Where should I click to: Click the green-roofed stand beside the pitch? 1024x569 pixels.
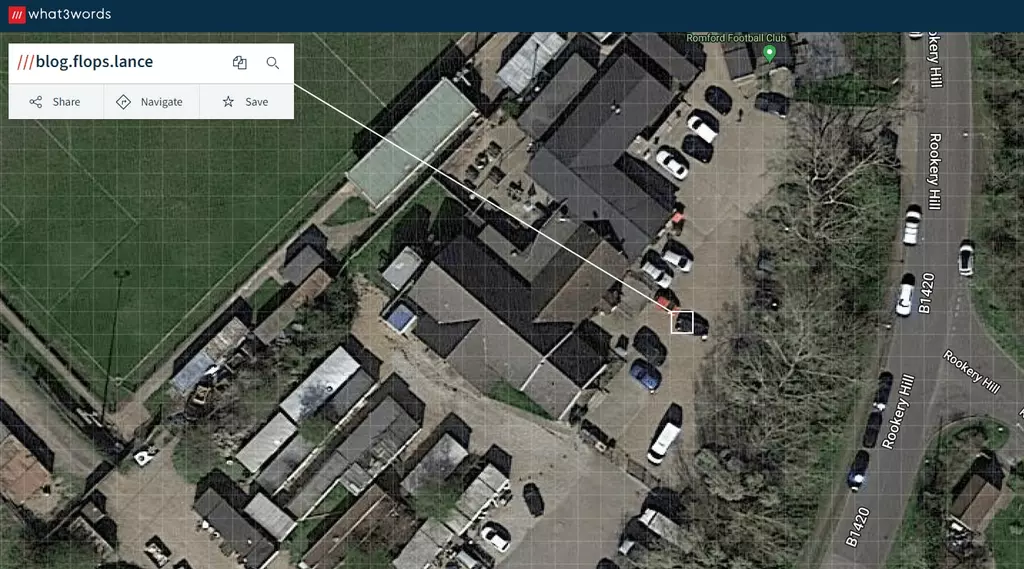click(x=412, y=142)
